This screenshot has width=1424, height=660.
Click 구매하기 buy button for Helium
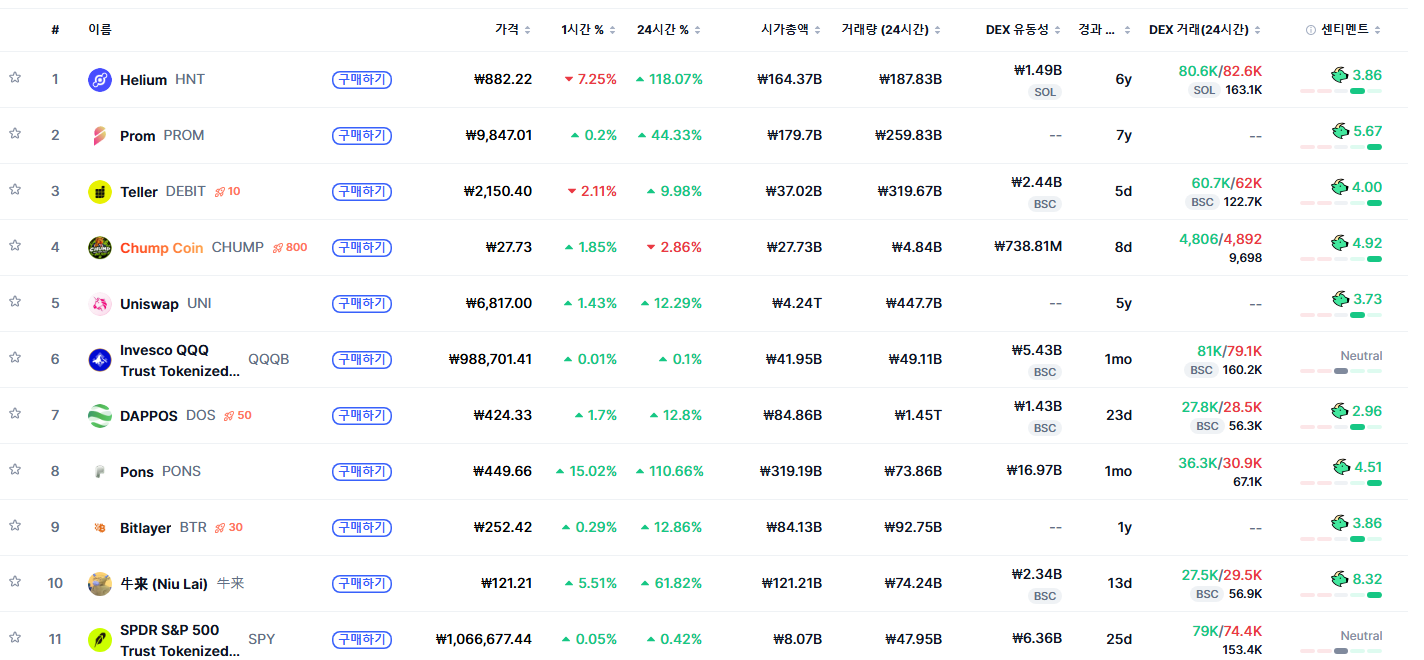[362, 79]
